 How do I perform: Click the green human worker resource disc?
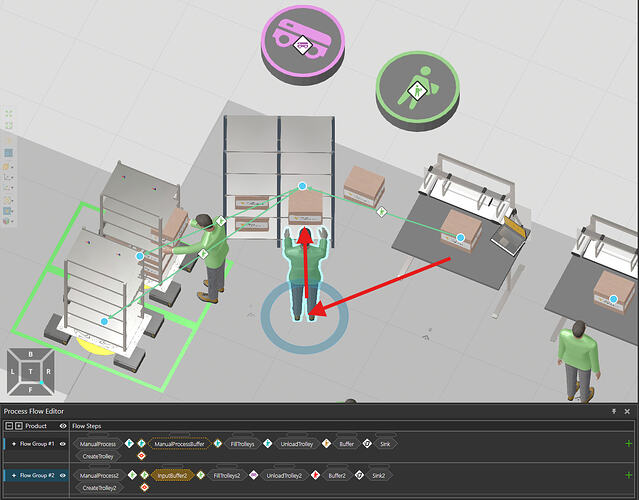coord(418,90)
